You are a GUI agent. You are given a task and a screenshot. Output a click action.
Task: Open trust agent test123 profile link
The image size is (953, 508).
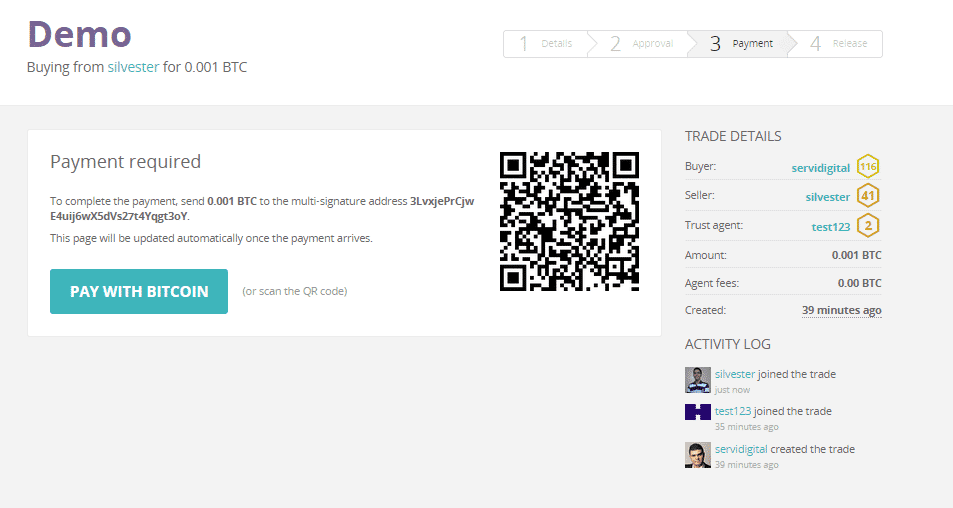click(831, 227)
